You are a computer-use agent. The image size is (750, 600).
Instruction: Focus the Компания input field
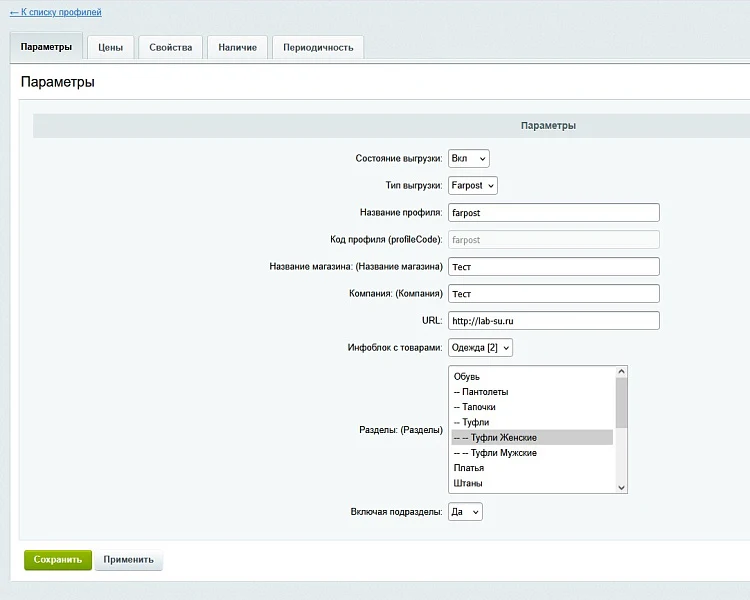click(x=554, y=294)
